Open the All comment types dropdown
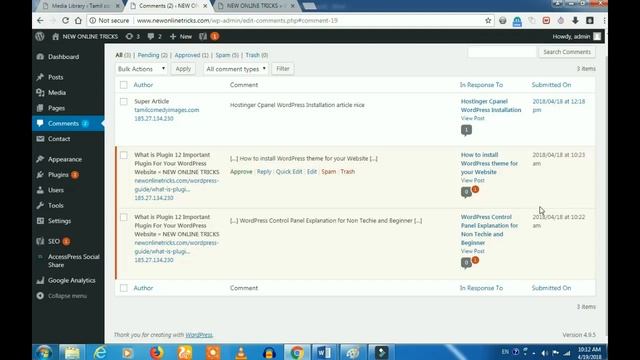Screen dimensions: 640x360 tap(236, 69)
